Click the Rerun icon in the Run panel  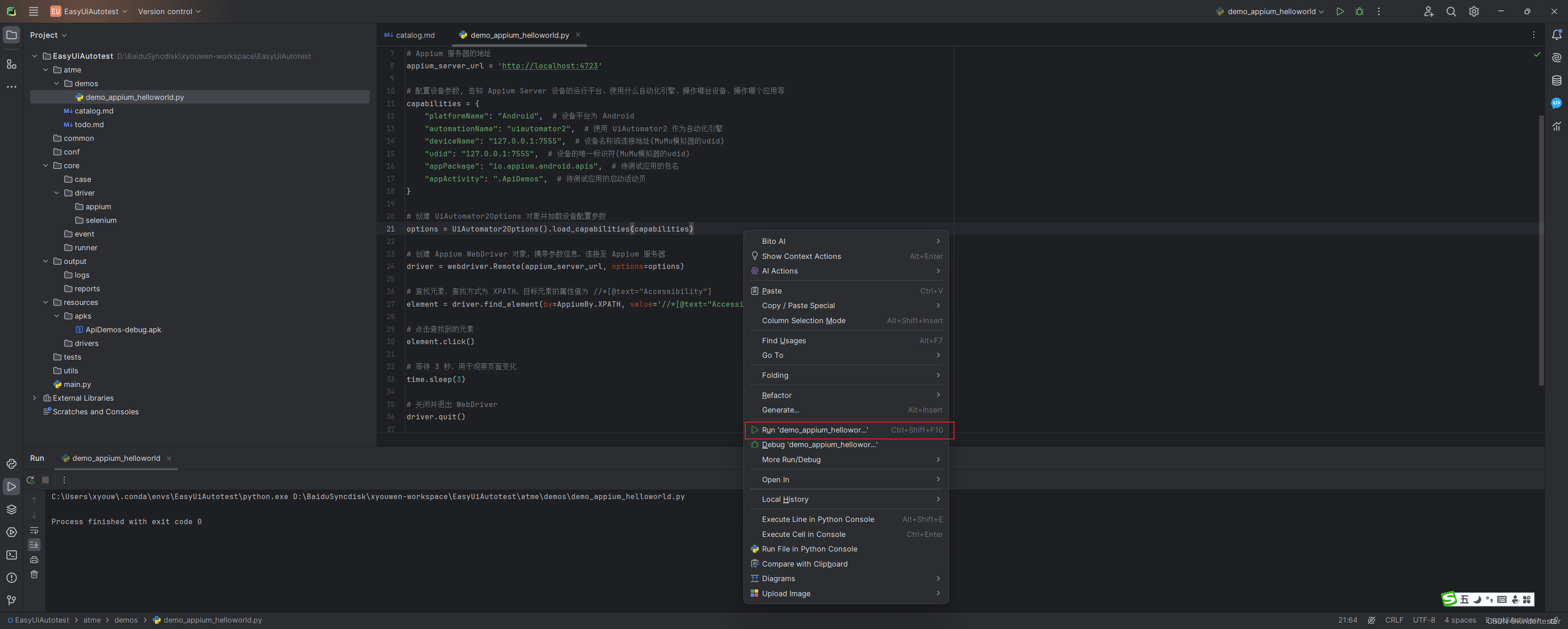(x=31, y=480)
